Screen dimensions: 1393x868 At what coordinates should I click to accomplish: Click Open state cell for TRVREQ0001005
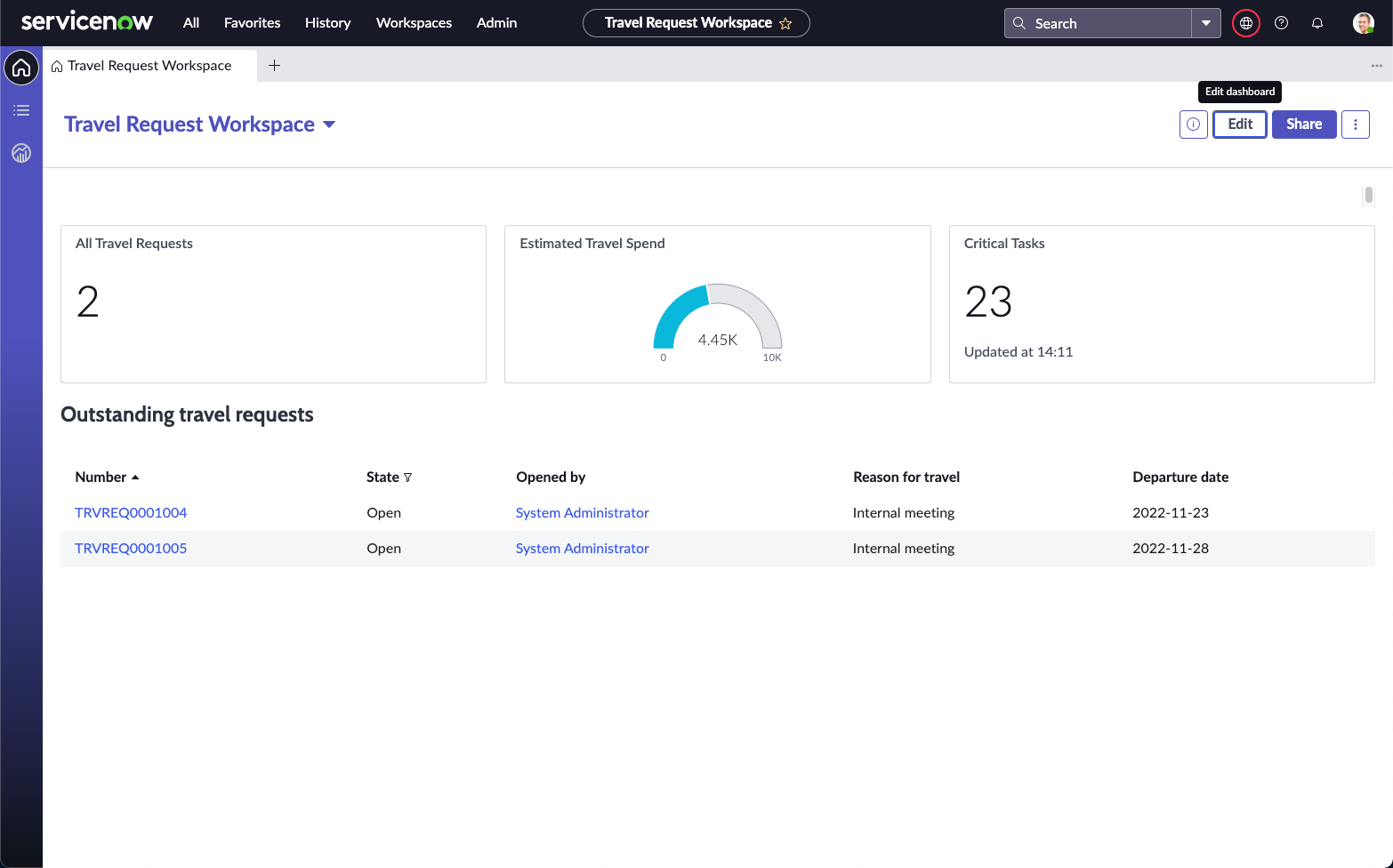tap(384, 549)
